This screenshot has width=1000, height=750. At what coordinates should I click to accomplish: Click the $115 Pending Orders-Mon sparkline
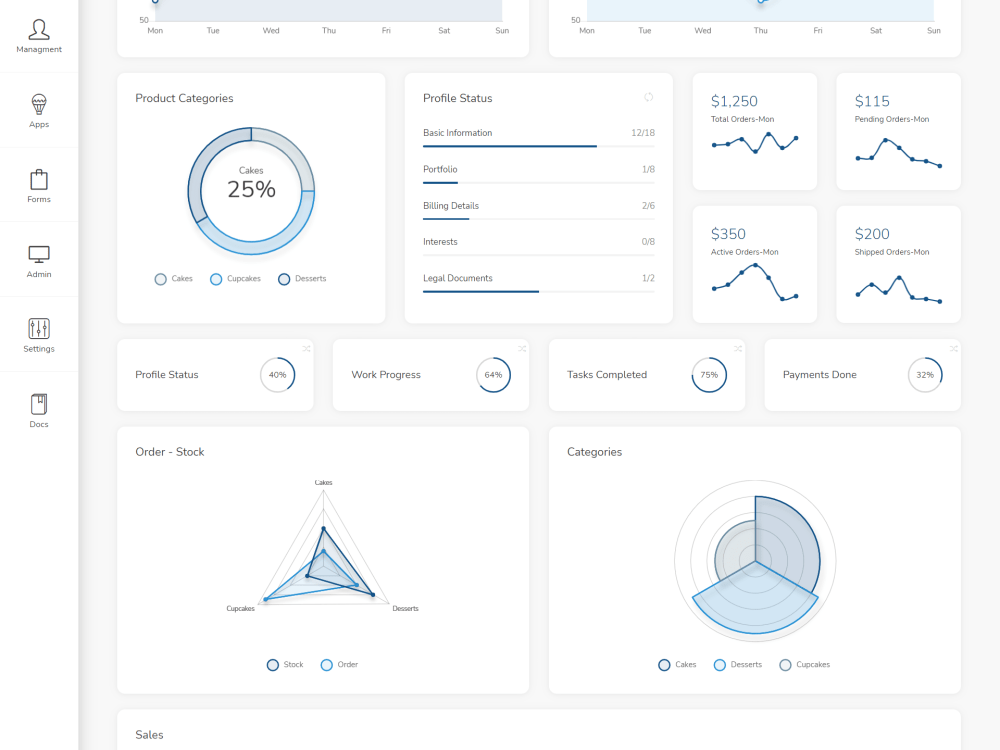tap(899, 152)
